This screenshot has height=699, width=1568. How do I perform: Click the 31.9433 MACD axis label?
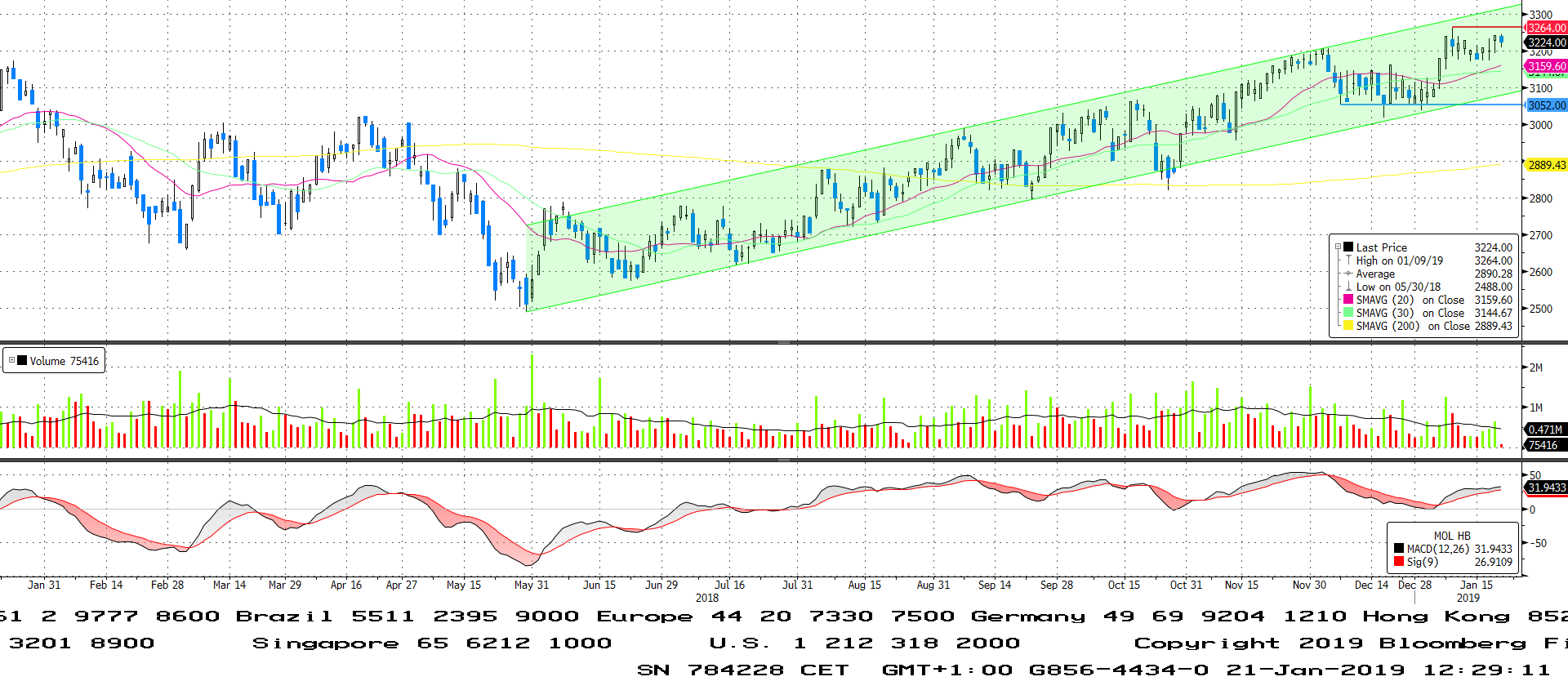(x=1547, y=488)
